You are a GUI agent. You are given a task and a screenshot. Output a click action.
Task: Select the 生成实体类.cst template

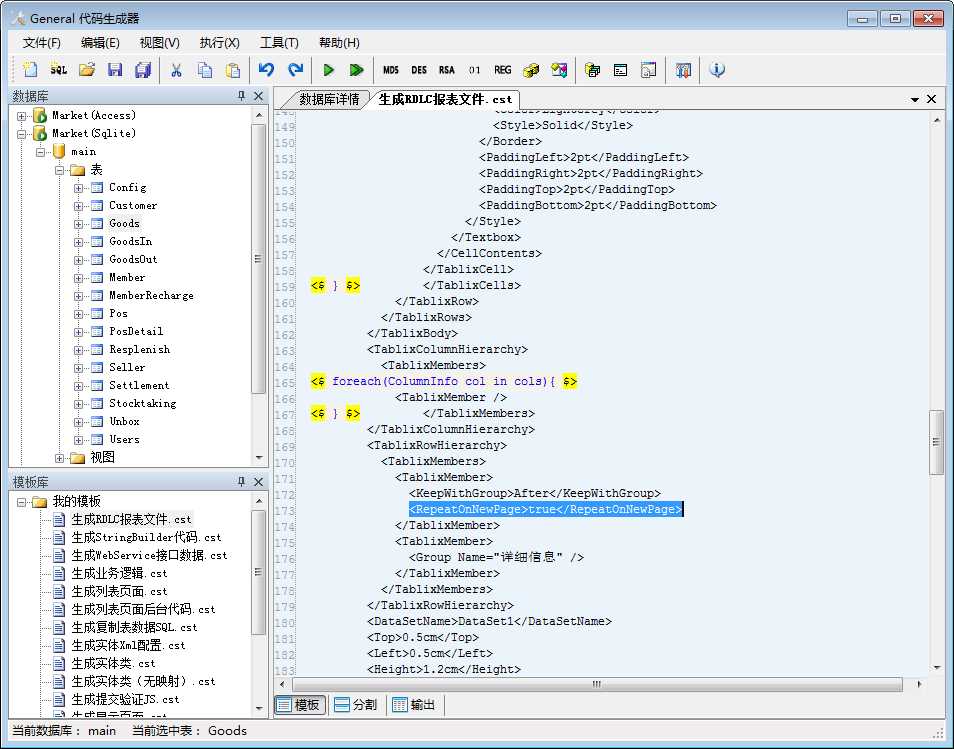click(112, 664)
